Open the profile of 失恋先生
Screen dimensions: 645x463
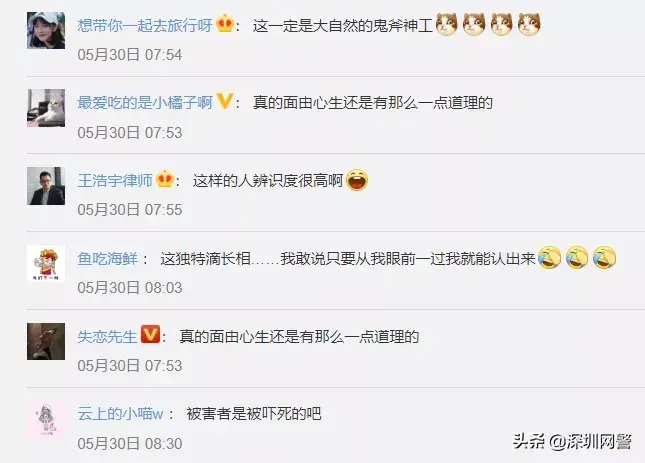[x=107, y=337]
